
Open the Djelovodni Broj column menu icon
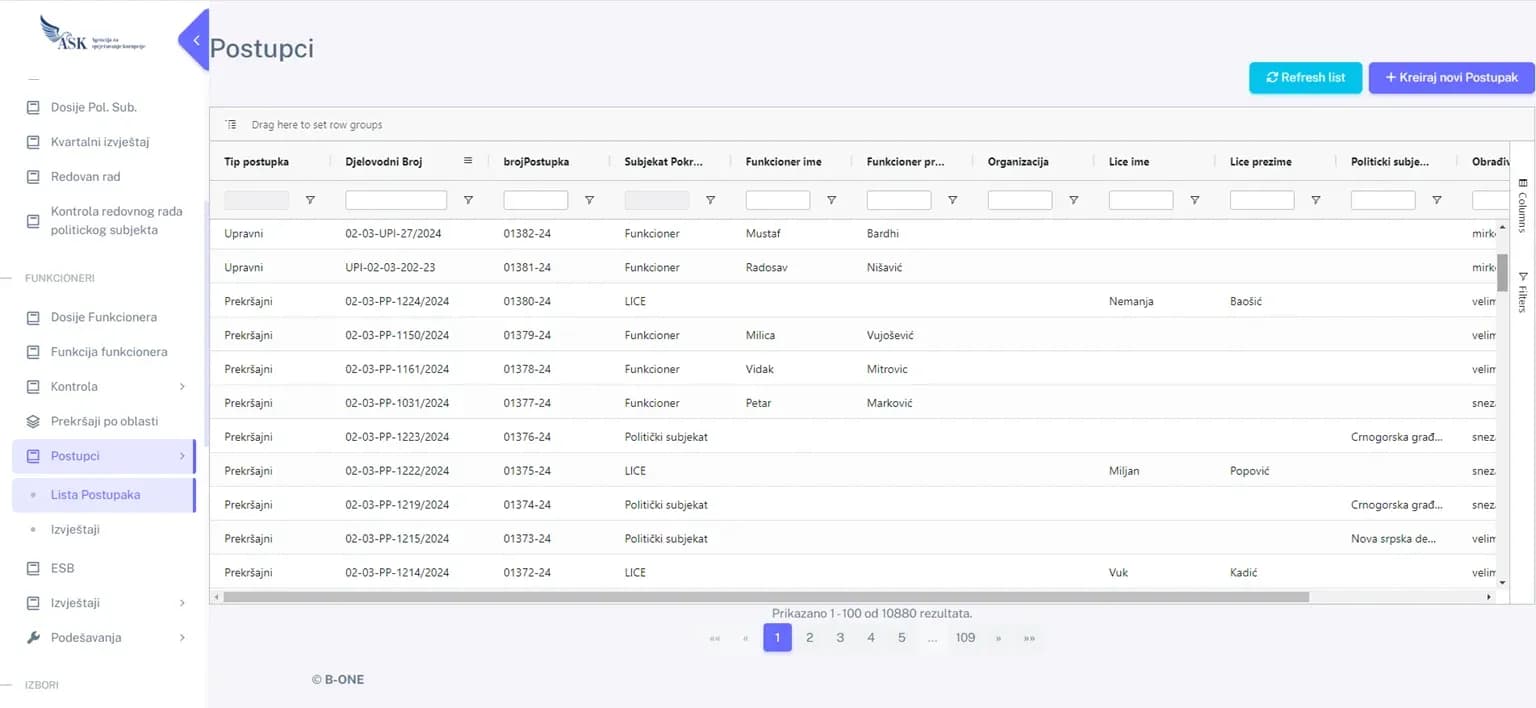468,160
